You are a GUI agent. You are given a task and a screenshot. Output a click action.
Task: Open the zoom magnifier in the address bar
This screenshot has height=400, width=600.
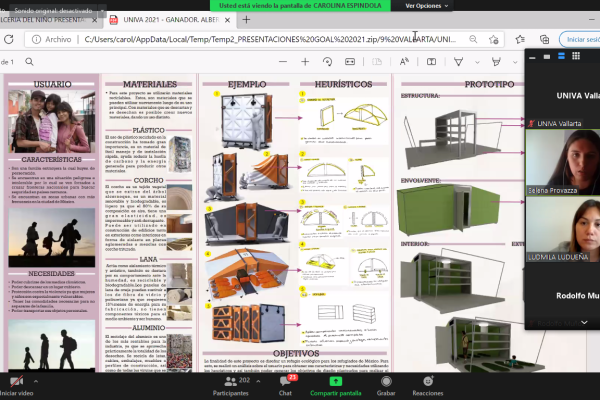(x=473, y=39)
